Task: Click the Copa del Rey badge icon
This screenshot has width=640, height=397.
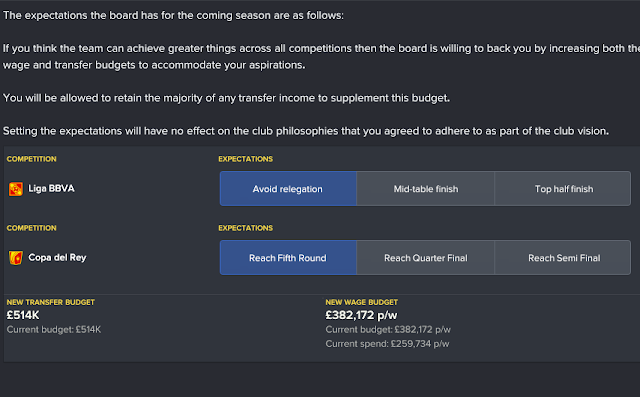Action: 16,258
